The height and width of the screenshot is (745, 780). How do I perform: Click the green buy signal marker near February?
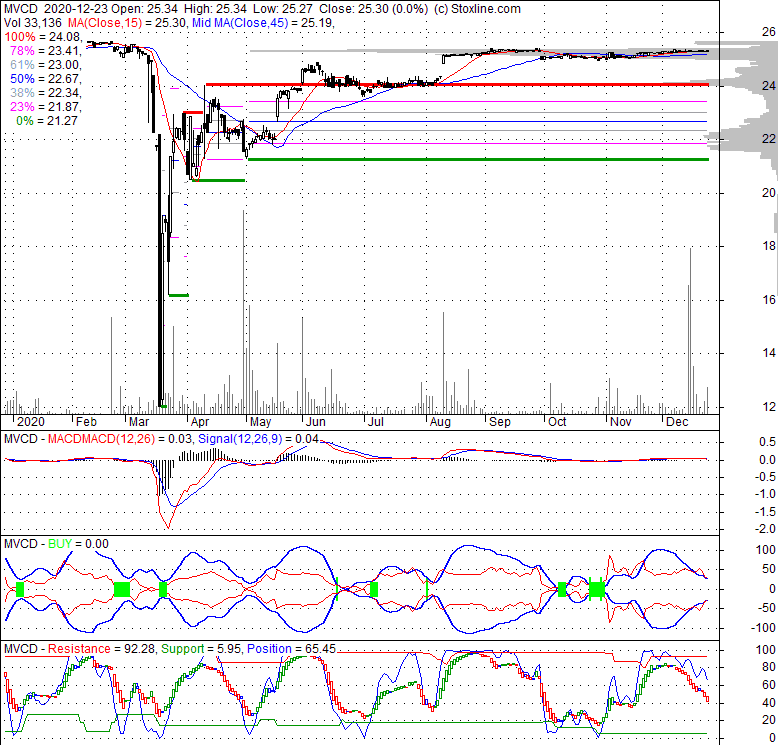122,589
